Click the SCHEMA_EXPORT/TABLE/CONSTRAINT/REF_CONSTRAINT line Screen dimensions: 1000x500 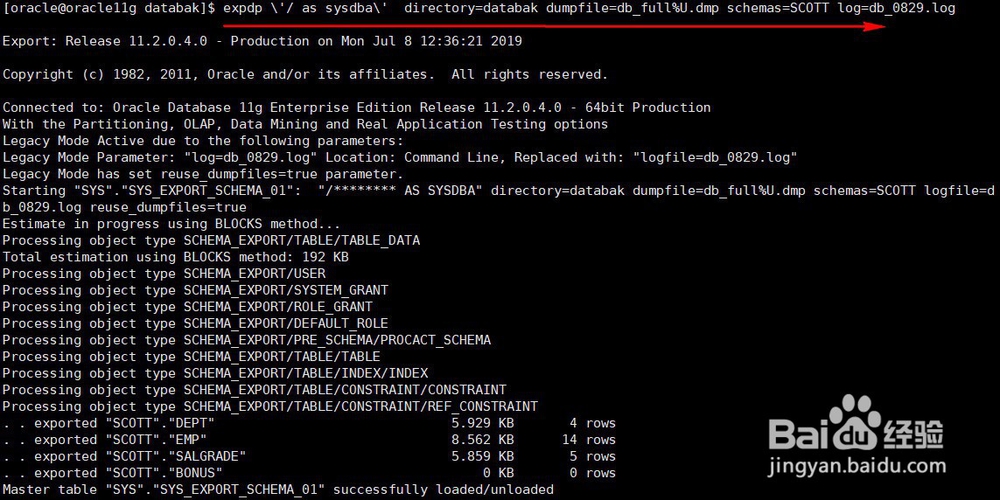[x=270, y=406]
